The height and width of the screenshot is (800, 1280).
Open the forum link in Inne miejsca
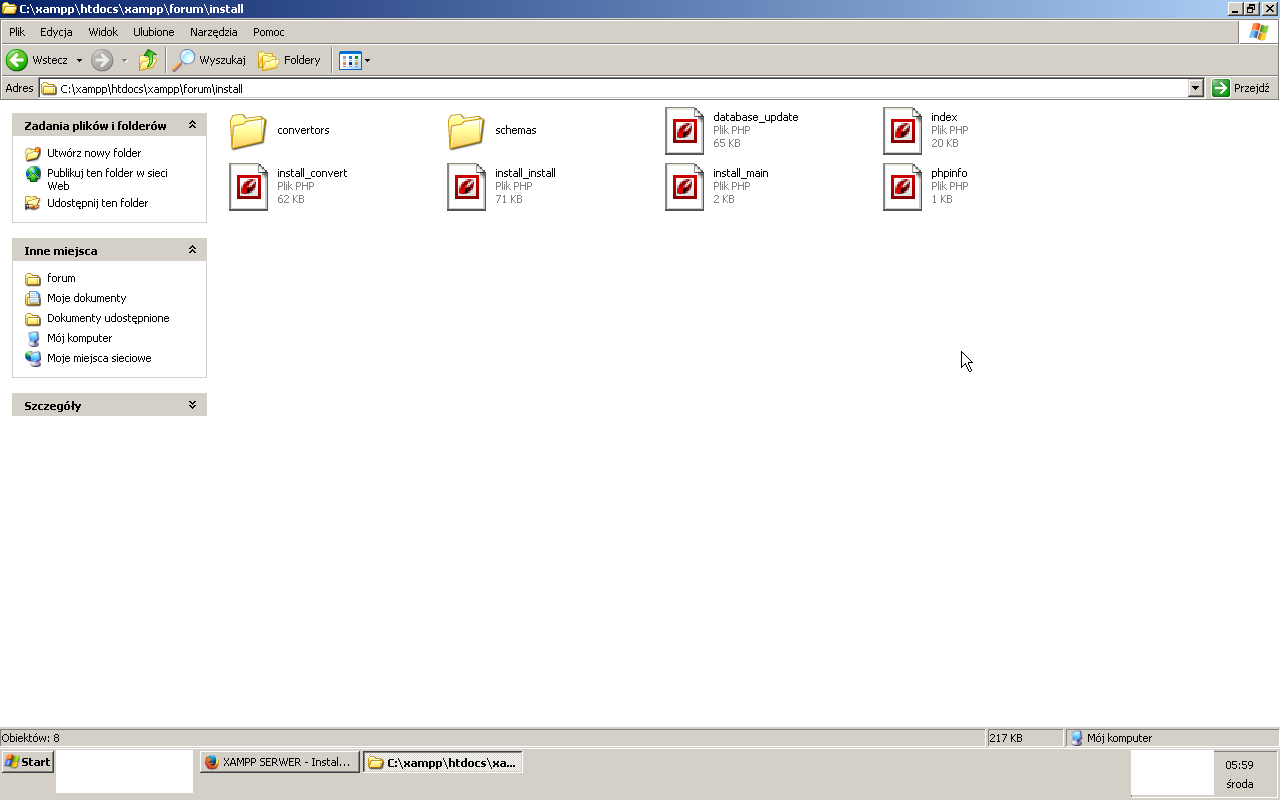click(61, 278)
